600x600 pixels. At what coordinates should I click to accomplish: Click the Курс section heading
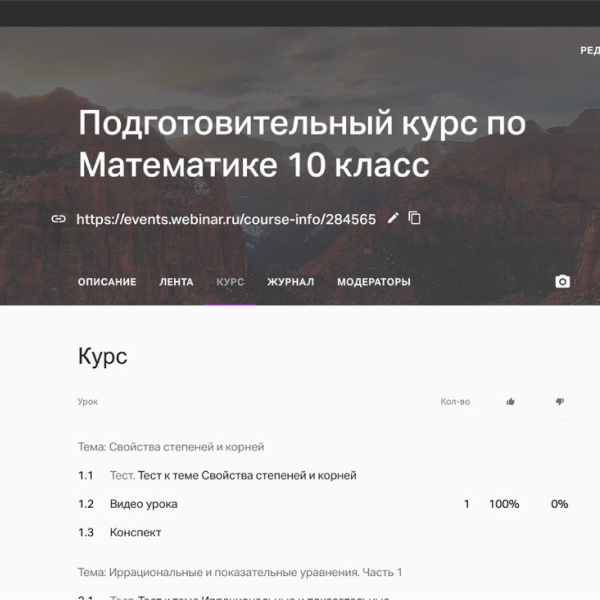(x=103, y=357)
